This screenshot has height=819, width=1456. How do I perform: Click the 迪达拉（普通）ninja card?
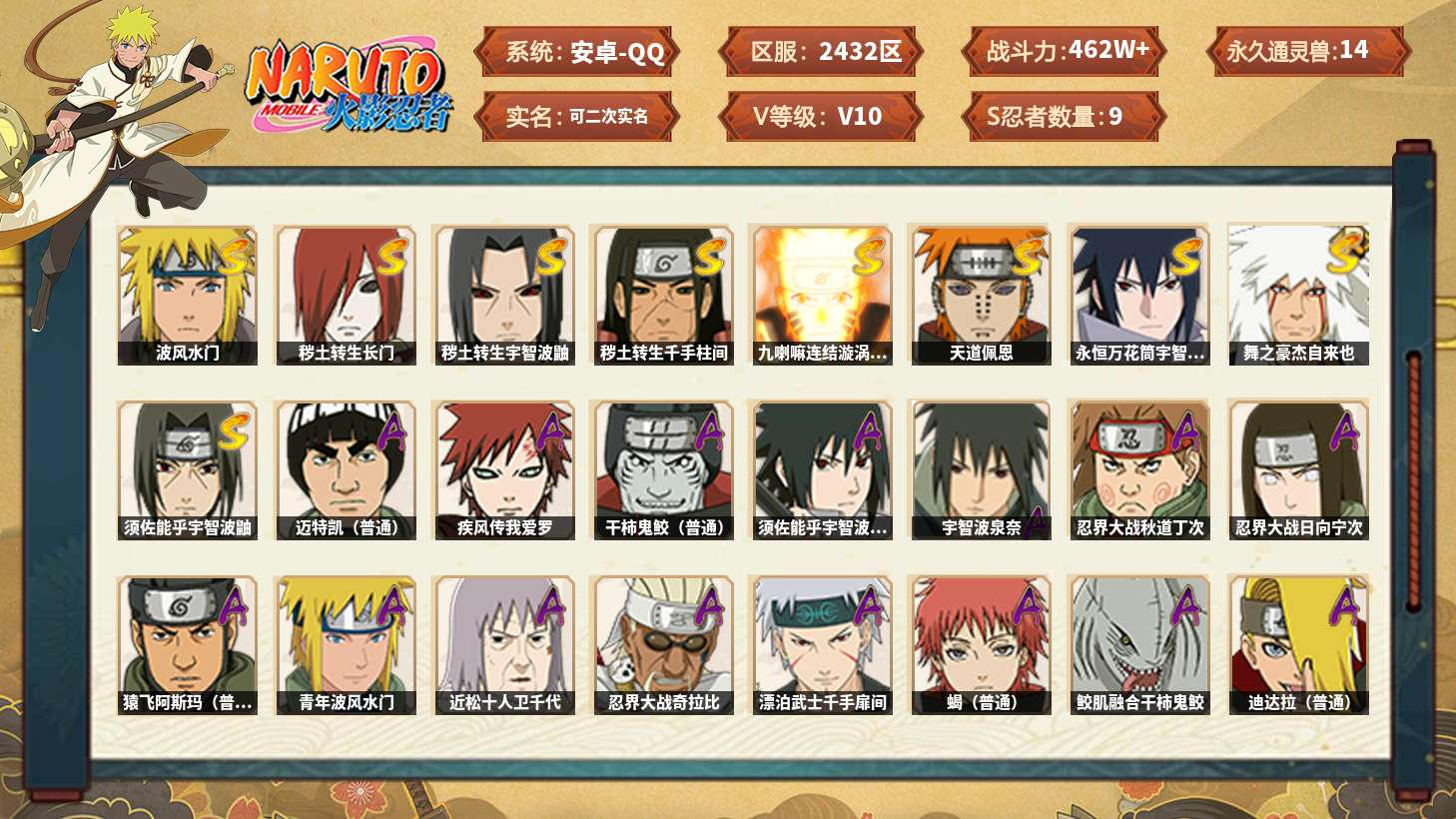[1298, 645]
